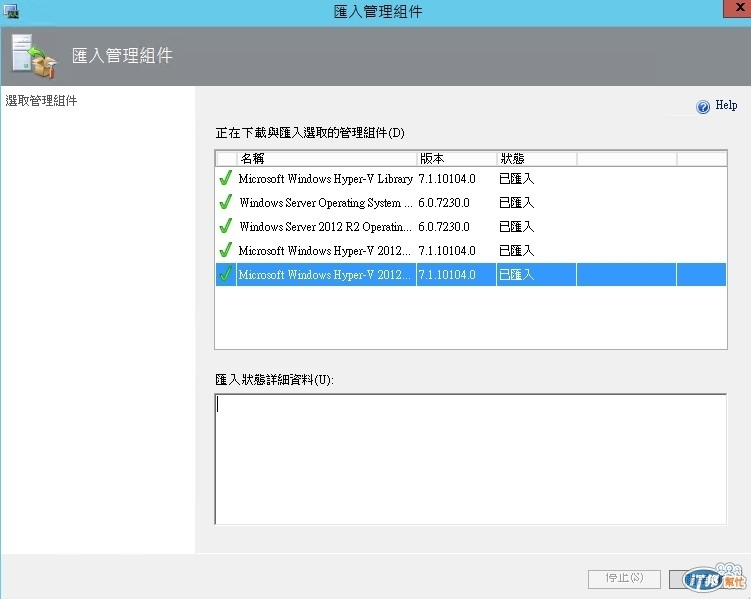Click version 6.0.7230.0 of Windows Server Operating System

coord(444,203)
